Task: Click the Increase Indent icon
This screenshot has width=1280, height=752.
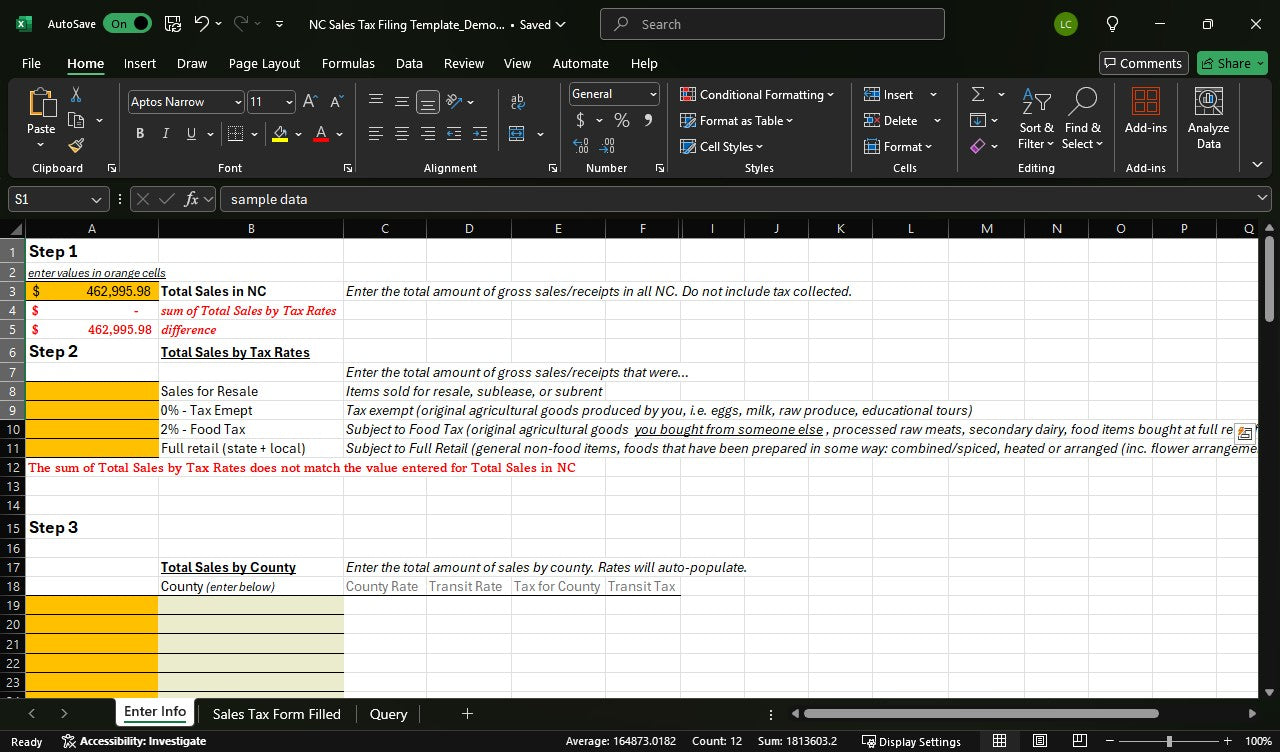Action: coord(480,134)
